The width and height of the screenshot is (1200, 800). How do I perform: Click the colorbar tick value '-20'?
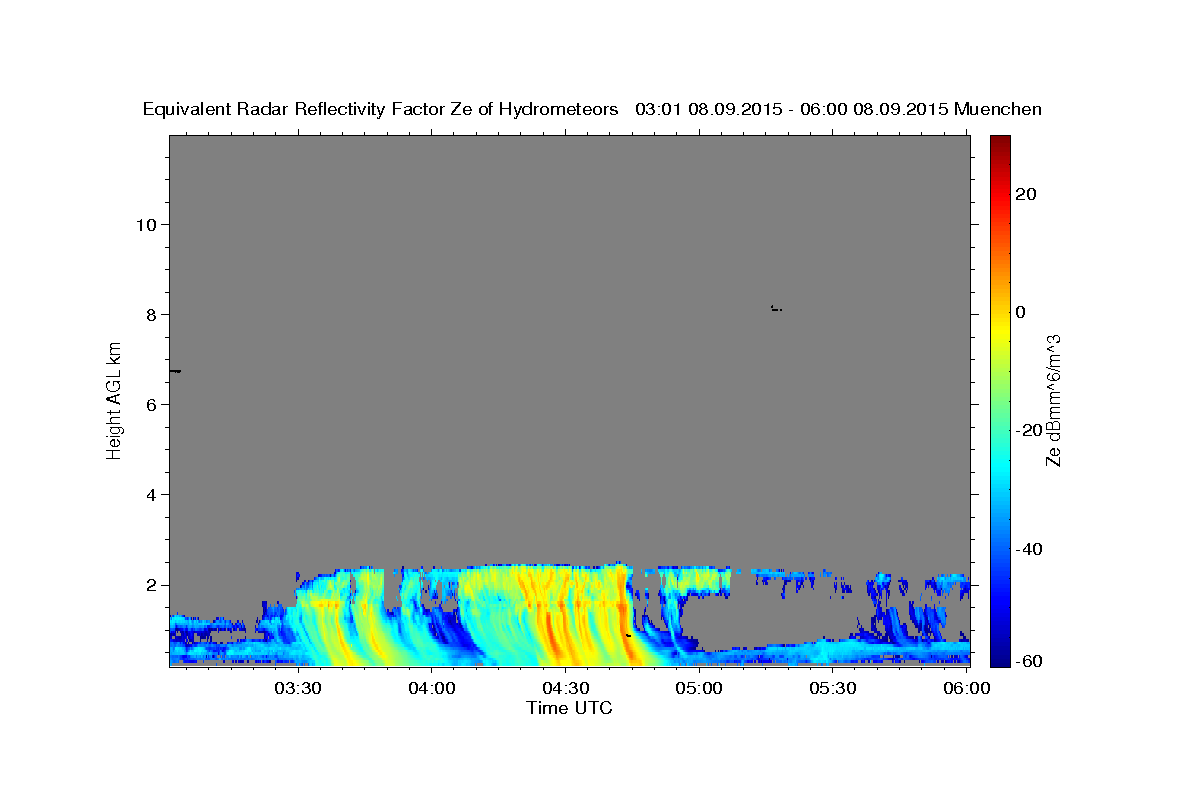pos(1027,430)
